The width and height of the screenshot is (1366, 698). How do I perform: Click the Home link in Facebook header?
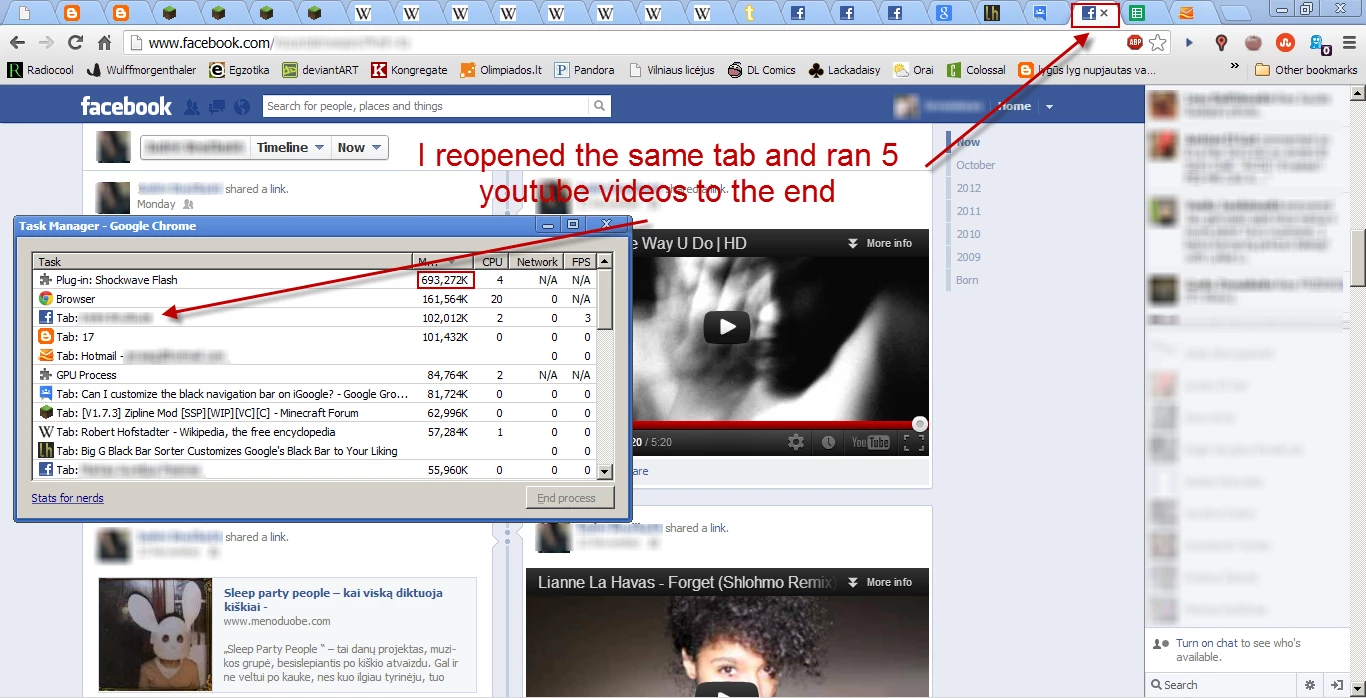pyautogui.click(x=1015, y=106)
